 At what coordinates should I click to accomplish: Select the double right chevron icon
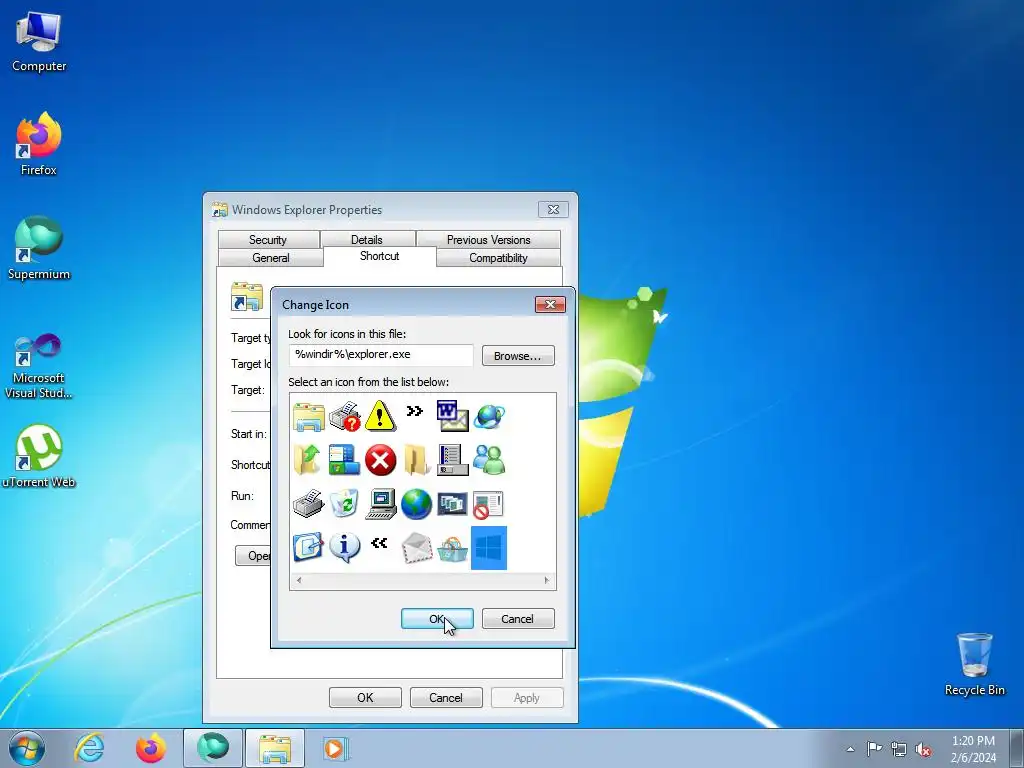pos(415,411)
